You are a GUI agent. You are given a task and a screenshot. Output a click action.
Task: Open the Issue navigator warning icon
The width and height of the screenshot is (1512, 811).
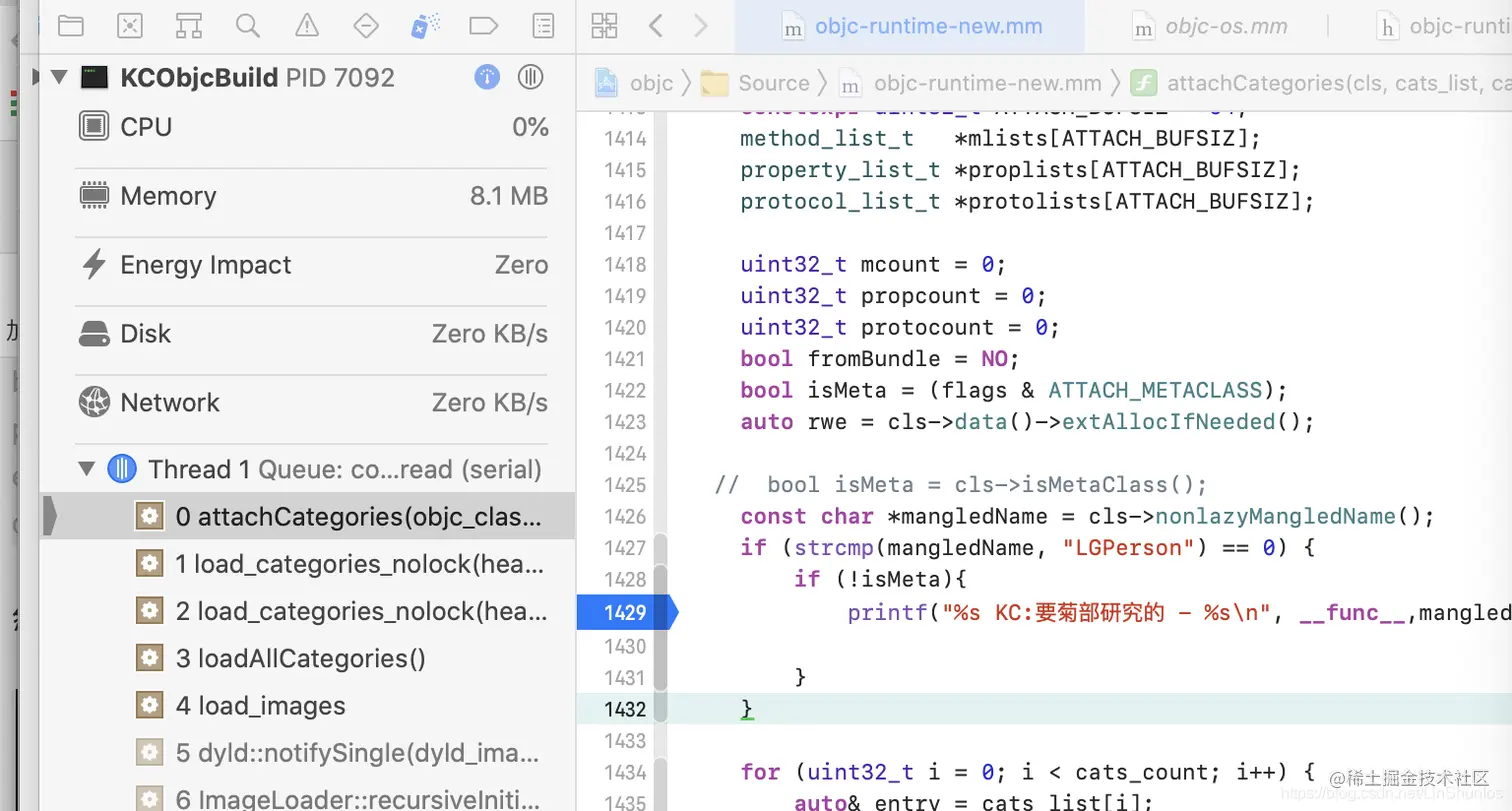307,25
